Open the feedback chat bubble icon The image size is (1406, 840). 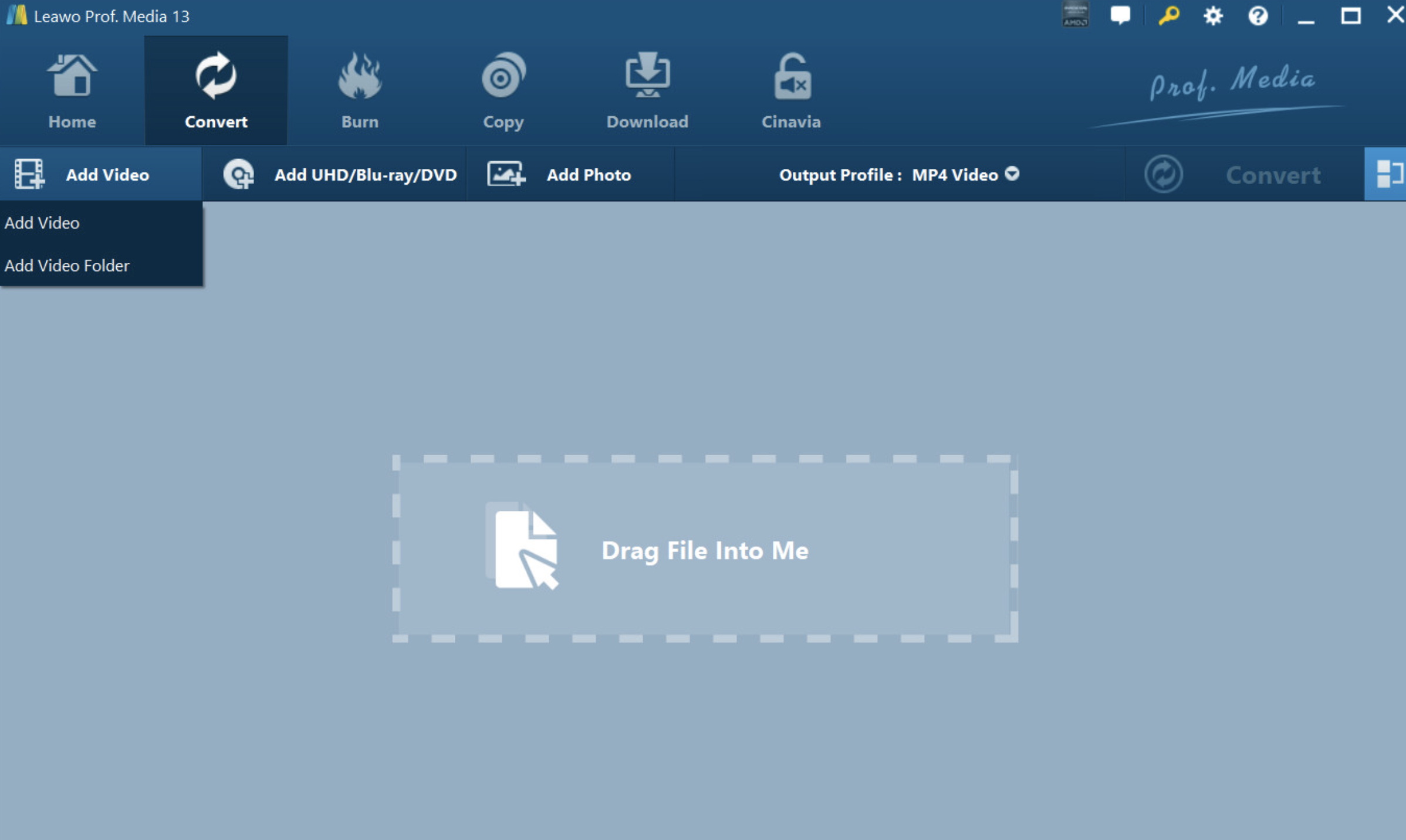pyautogui.click(x=1120, y=15)
